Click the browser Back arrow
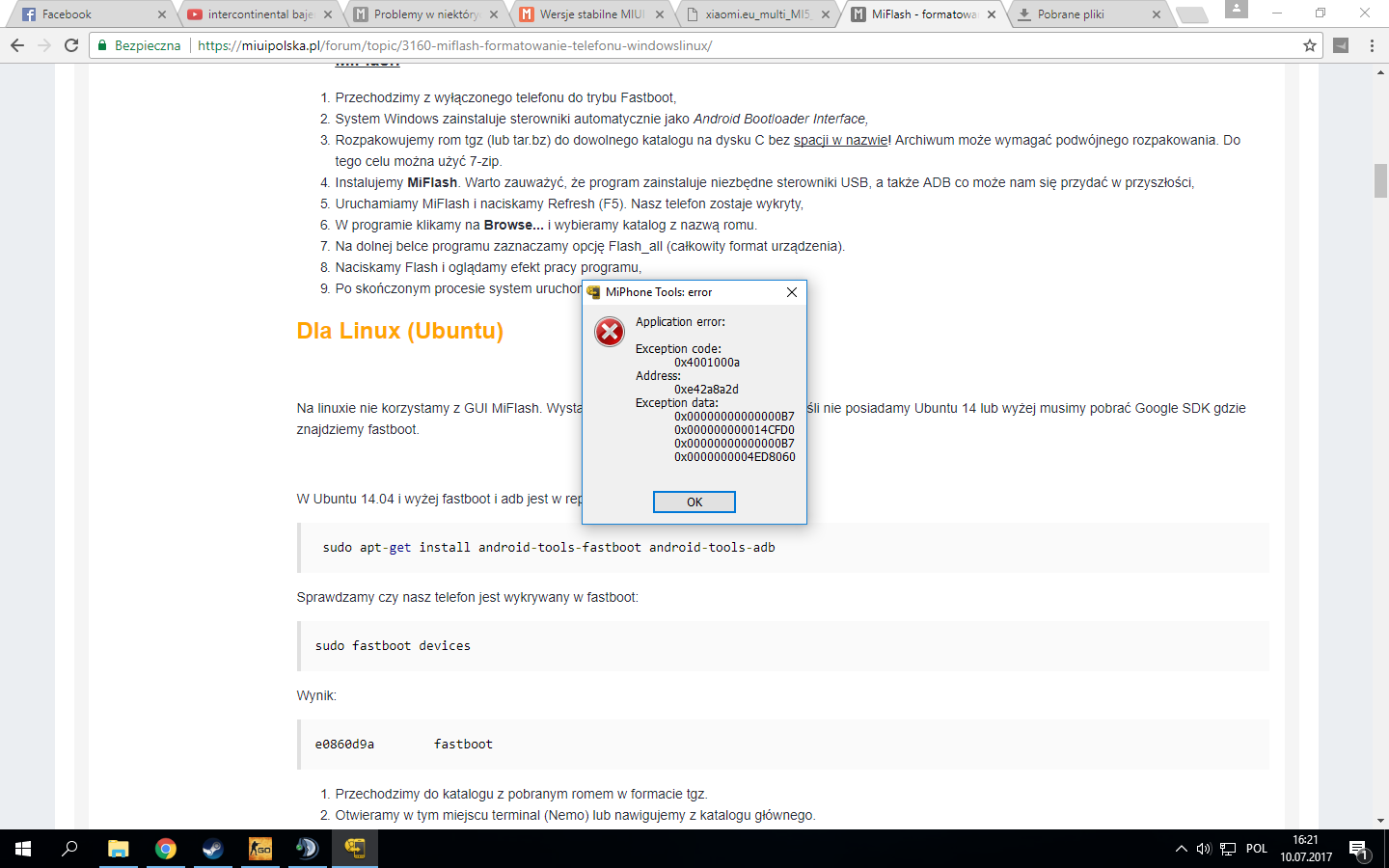This screenshot has width=1389, height=868. click(17, 45)
